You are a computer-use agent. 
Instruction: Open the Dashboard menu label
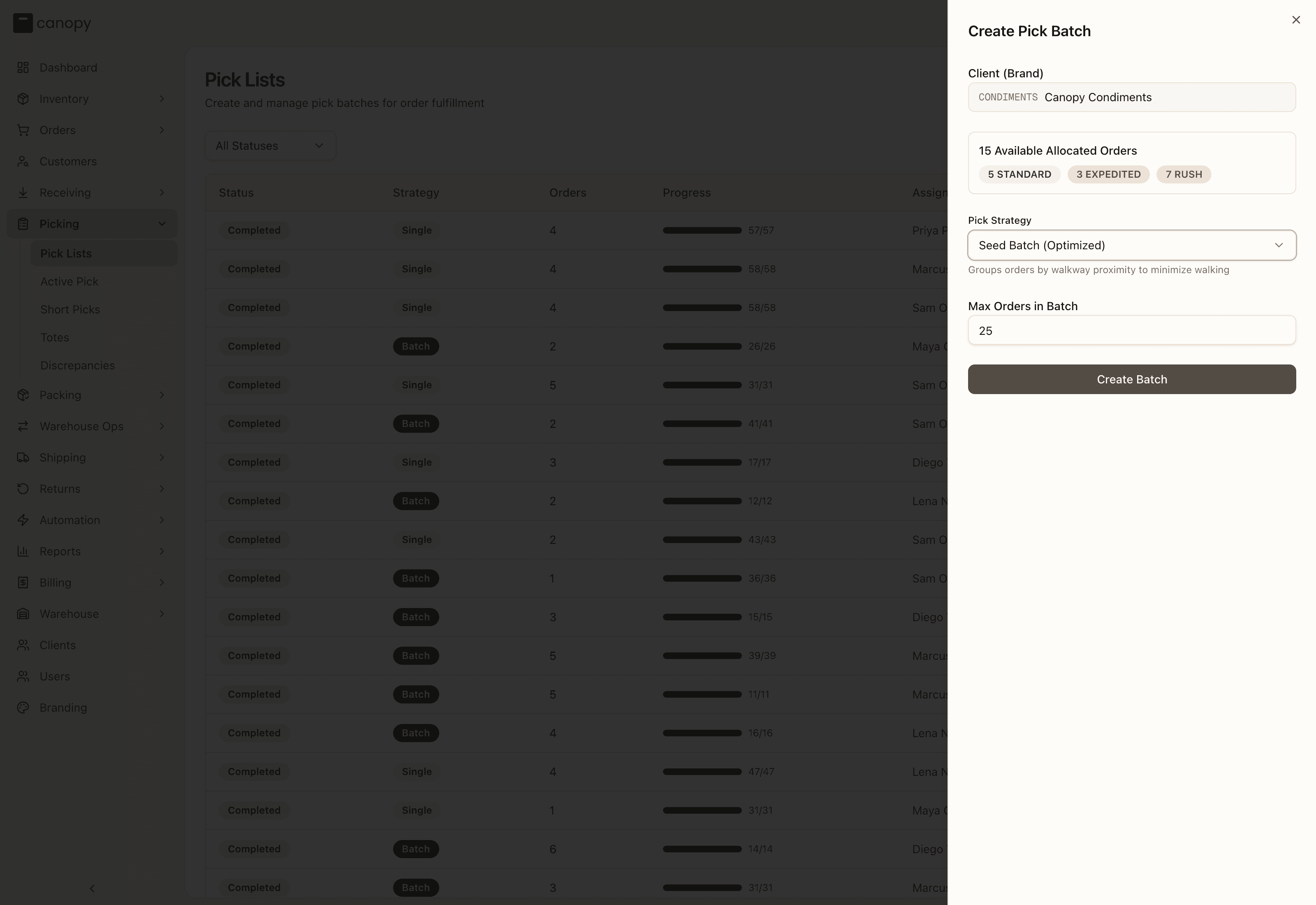tap(69, 67)
